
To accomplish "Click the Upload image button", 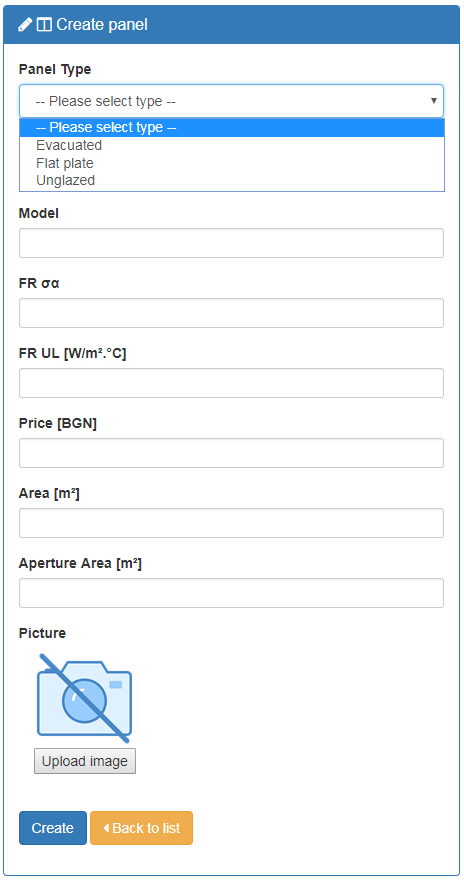I will (x=85, y=761).
